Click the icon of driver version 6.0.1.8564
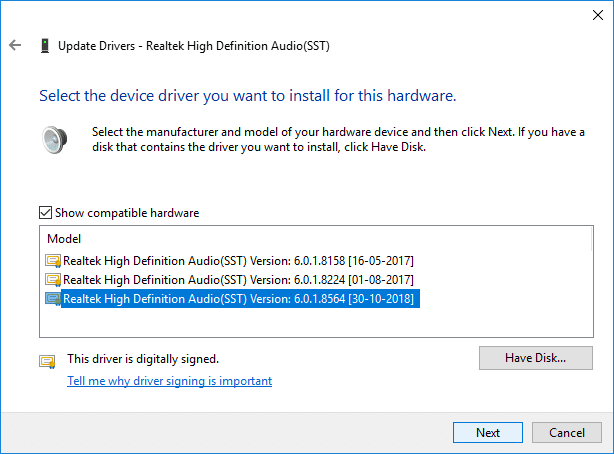The image size is (614, 454). click(x=53, y=299)
